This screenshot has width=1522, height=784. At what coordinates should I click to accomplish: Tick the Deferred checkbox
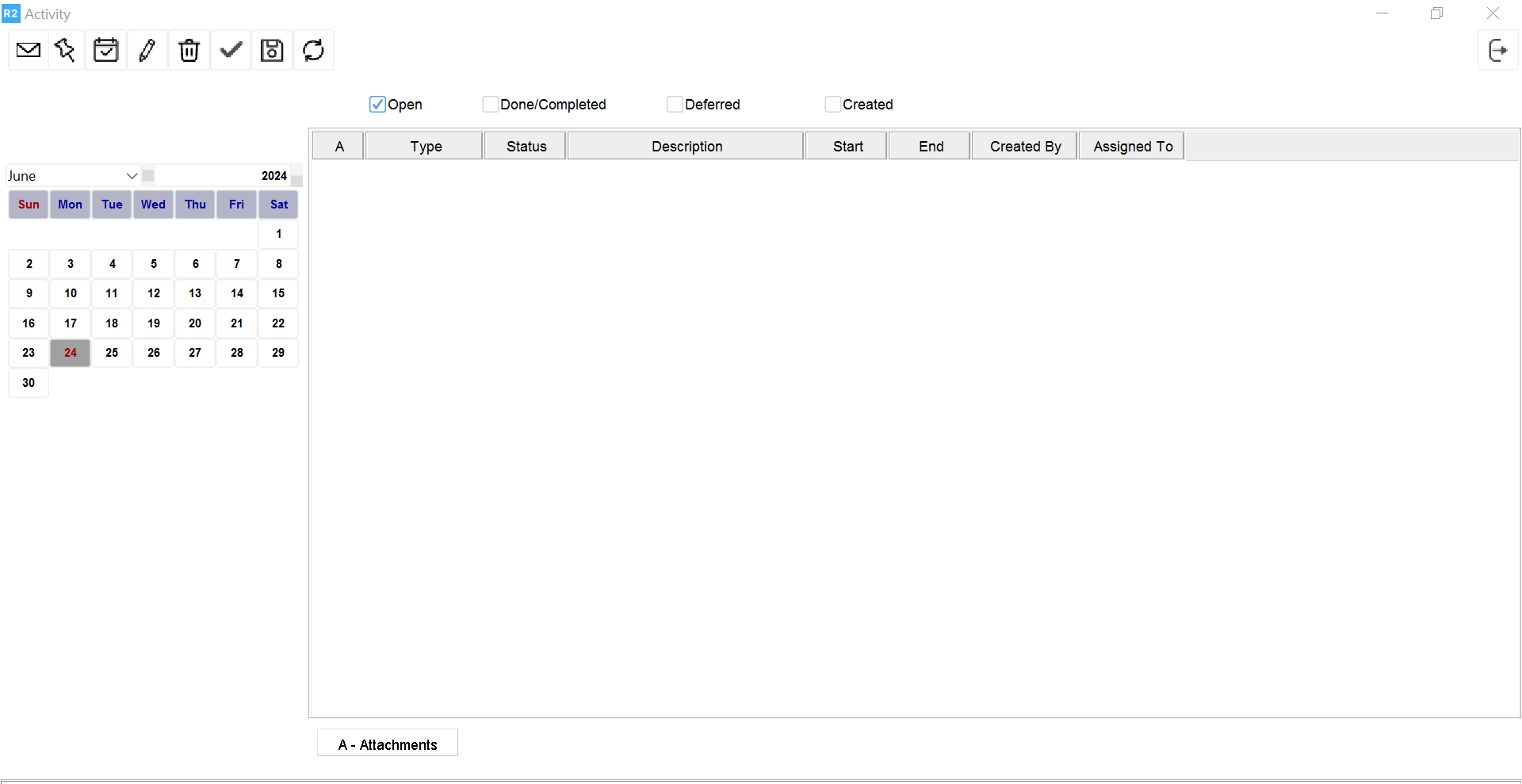pyautogui.click(x=675, y=105)
